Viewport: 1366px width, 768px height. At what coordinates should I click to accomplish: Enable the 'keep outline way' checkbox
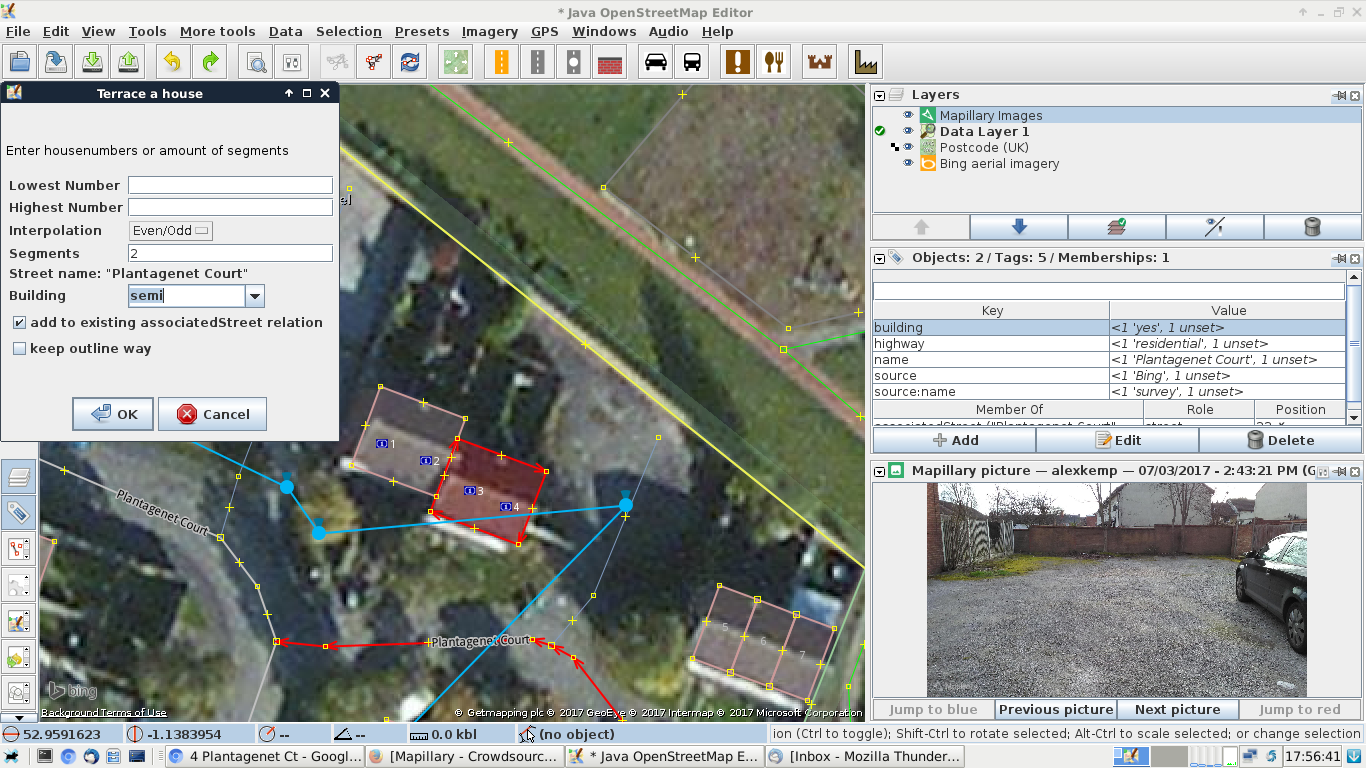click(x=20, y=349)
